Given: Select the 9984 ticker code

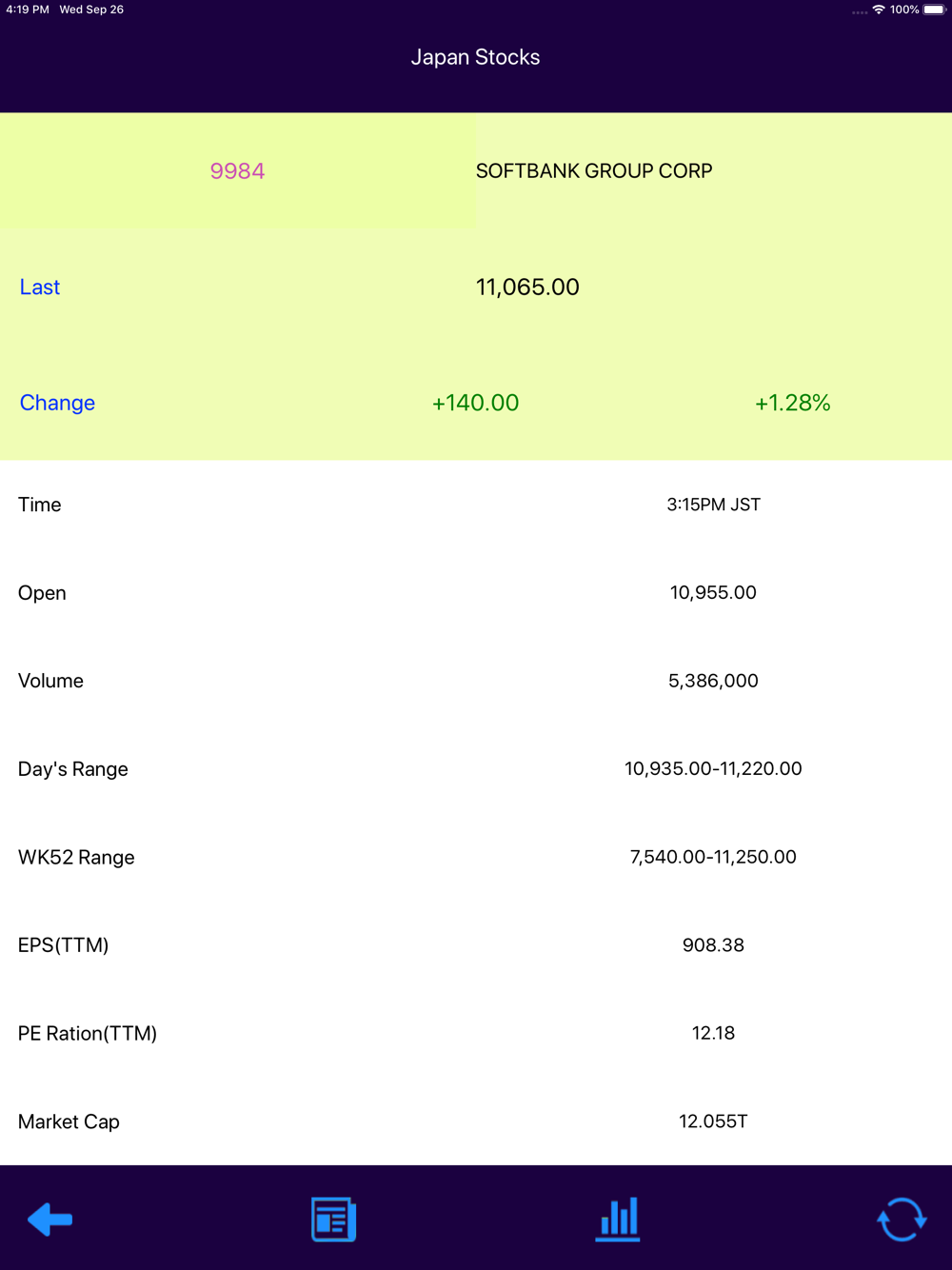Looking at the screenshot, I should tap(237, 171).
